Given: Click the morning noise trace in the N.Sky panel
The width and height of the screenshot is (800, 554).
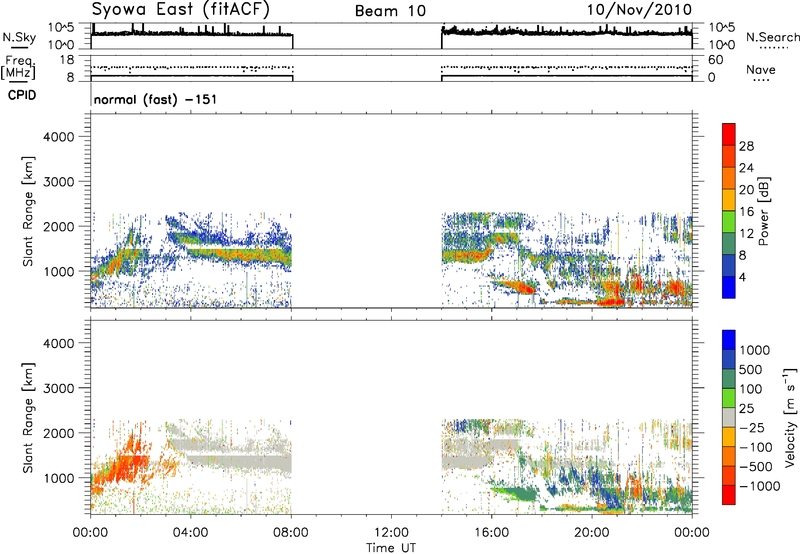Looking at the screenshot, I should click(x=191, y=34).
